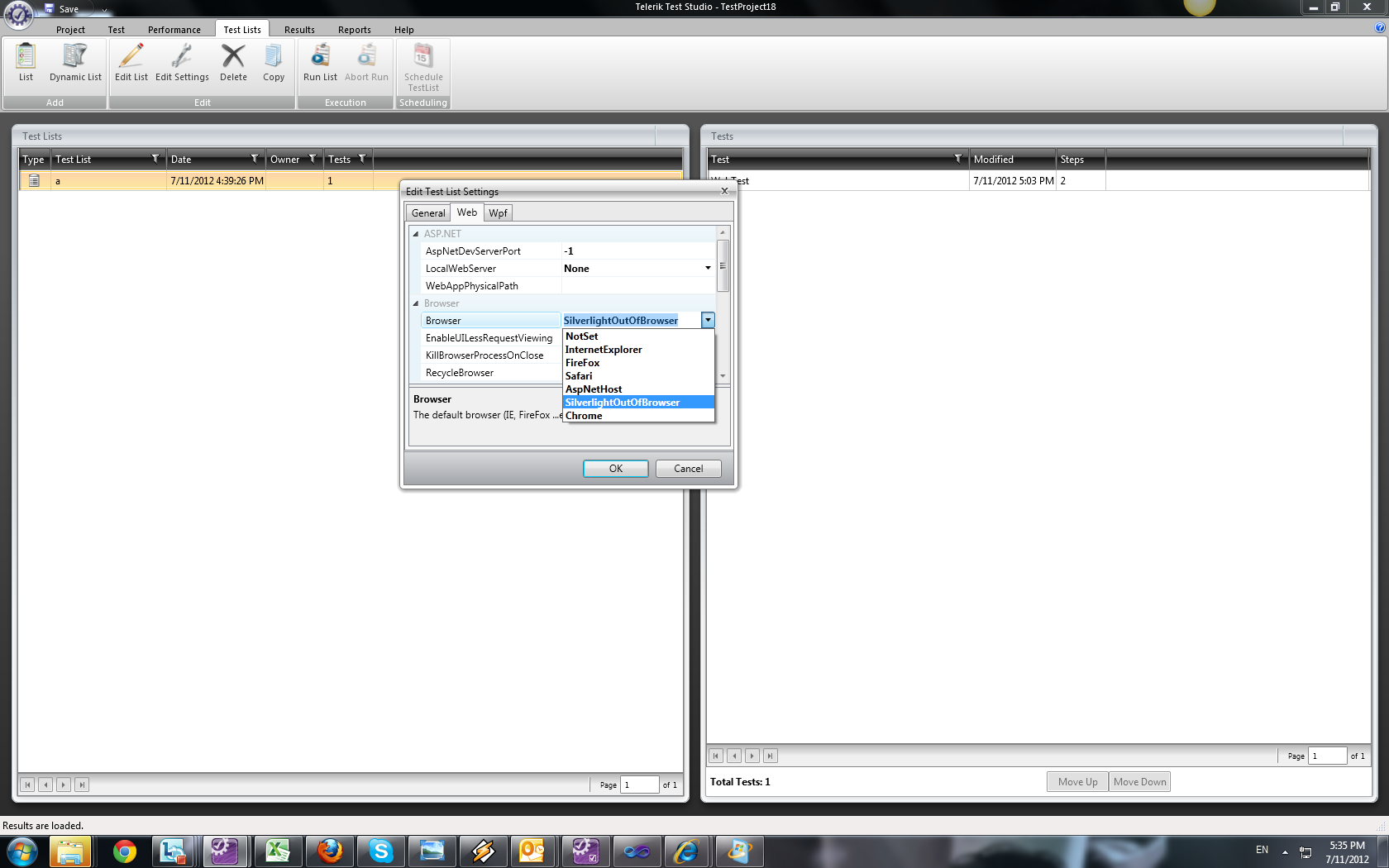The image size is (1389, 868).
Task: Select the RecycleBrowser property row
Action: point(491,372)
